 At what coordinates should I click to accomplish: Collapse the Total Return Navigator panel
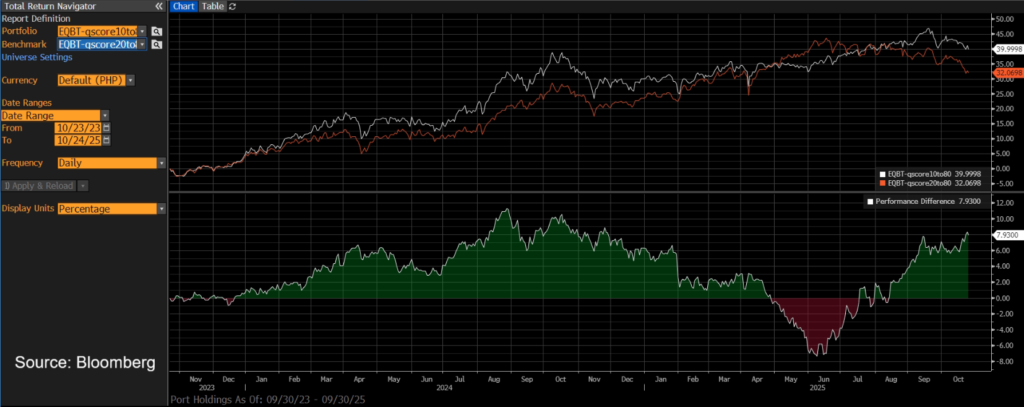tap(158, 6)
